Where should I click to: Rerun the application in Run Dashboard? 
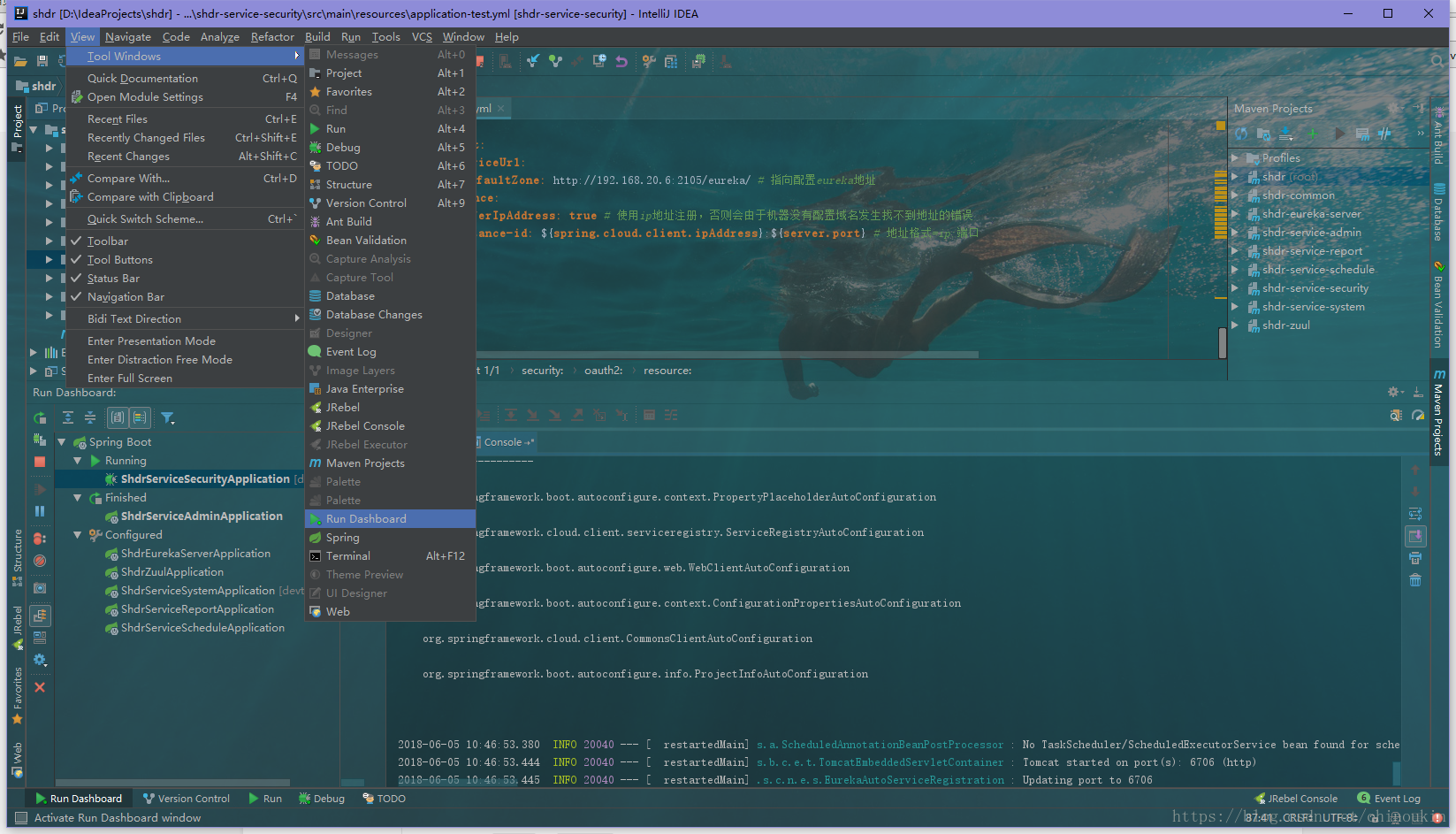click(x=40, y=417)
